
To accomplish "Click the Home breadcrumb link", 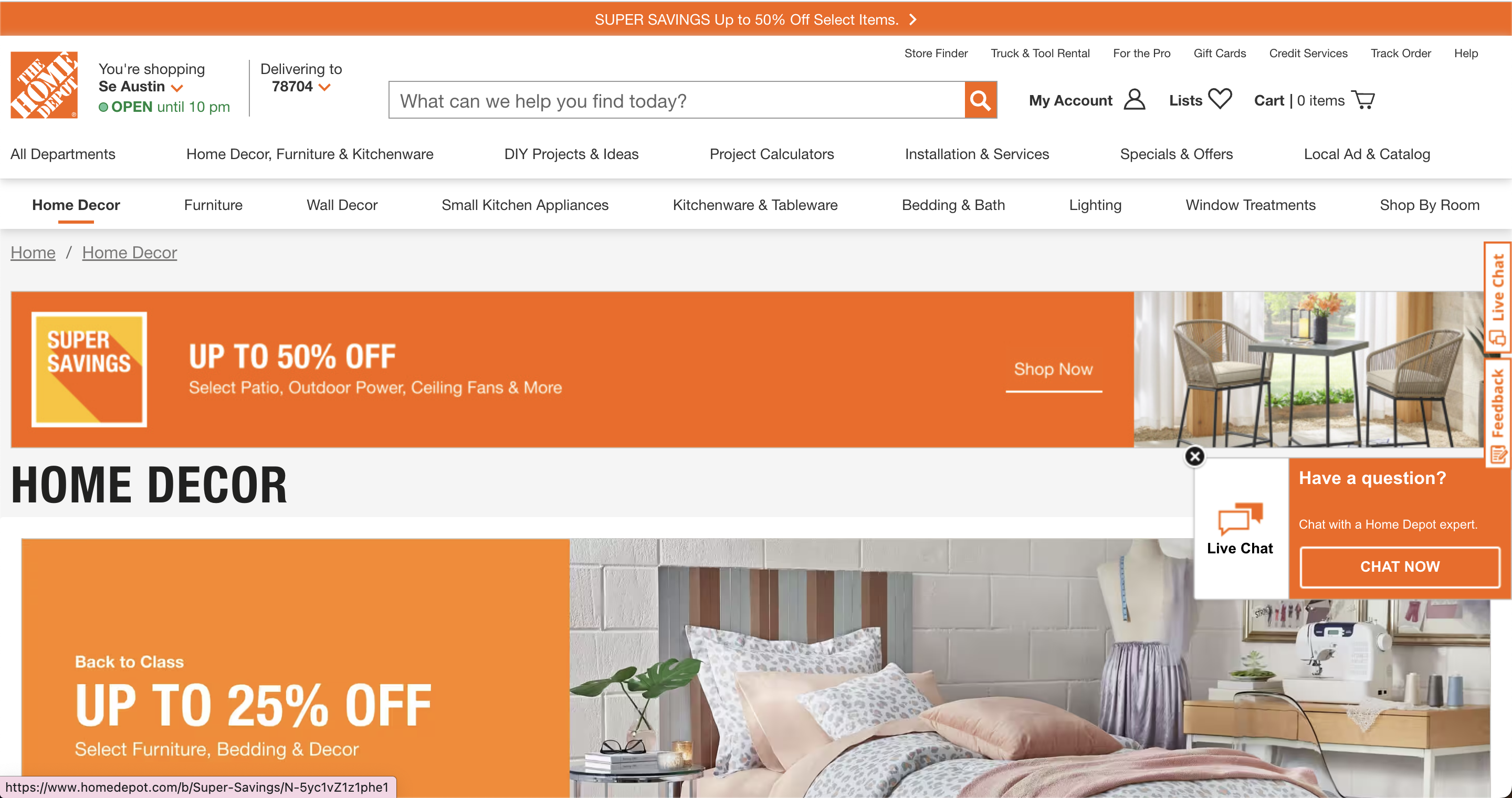I will pyautogui.click(x=33, y=253).
